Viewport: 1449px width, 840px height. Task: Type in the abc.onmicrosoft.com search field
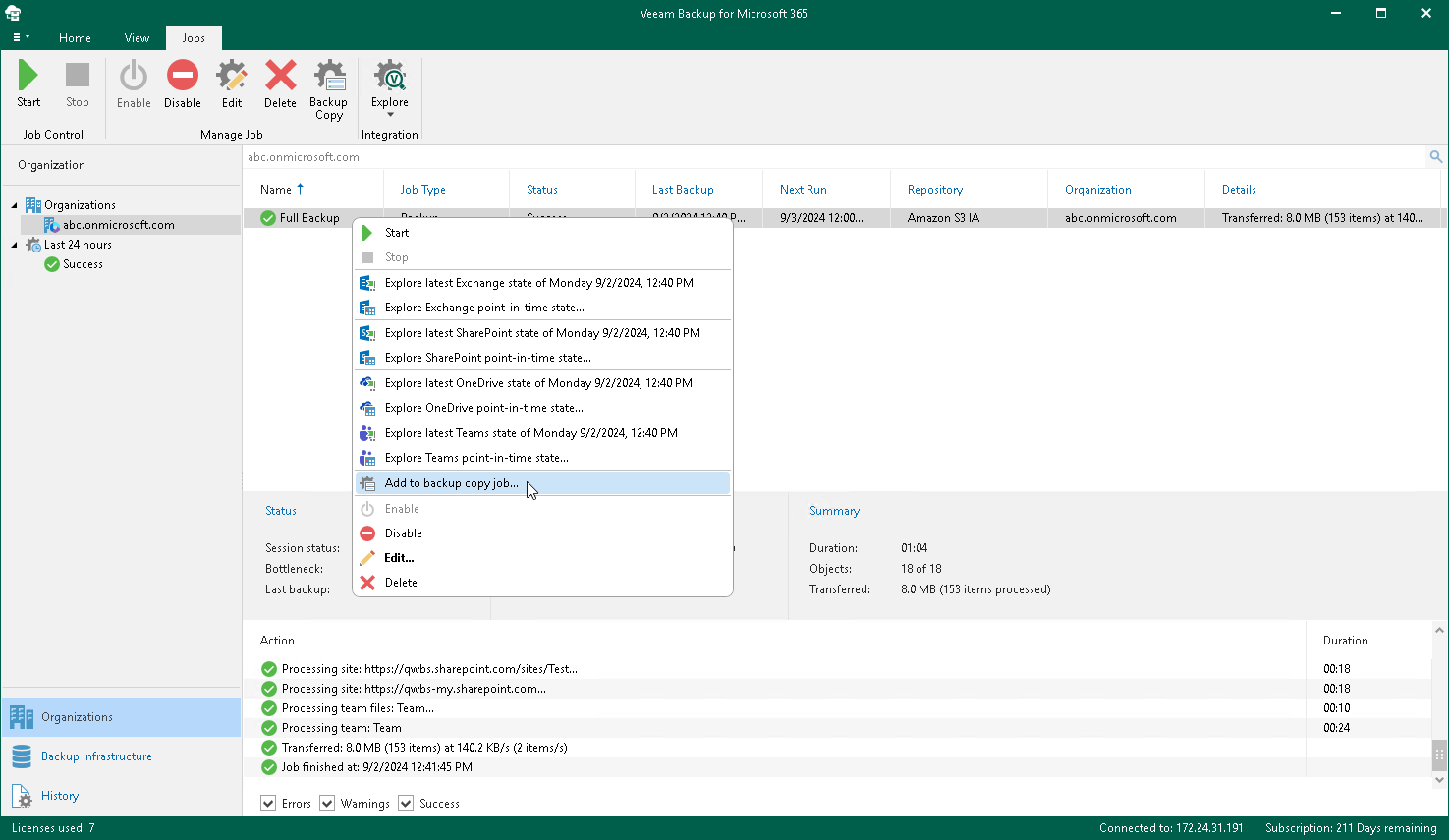tap(834, 157)
